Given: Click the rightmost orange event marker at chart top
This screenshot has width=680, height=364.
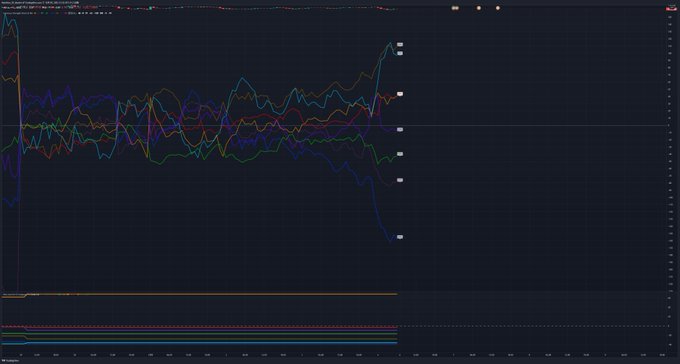Looking at the screenshot, I should click(497, 8).
